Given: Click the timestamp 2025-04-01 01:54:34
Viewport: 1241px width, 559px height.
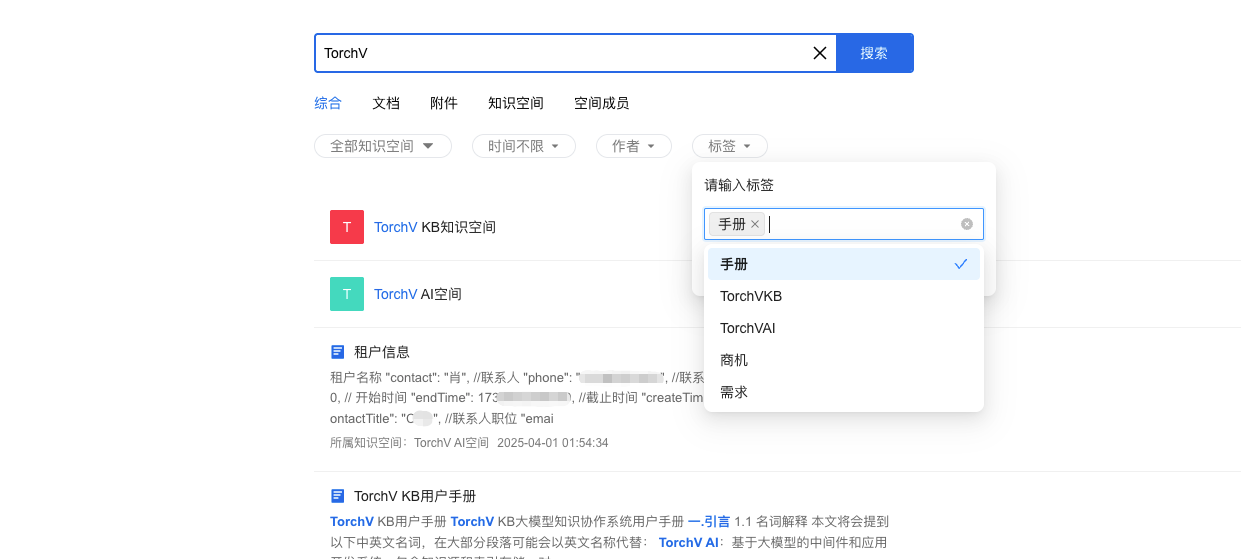Looking at the screenshot, I should [x=553, y=443].
